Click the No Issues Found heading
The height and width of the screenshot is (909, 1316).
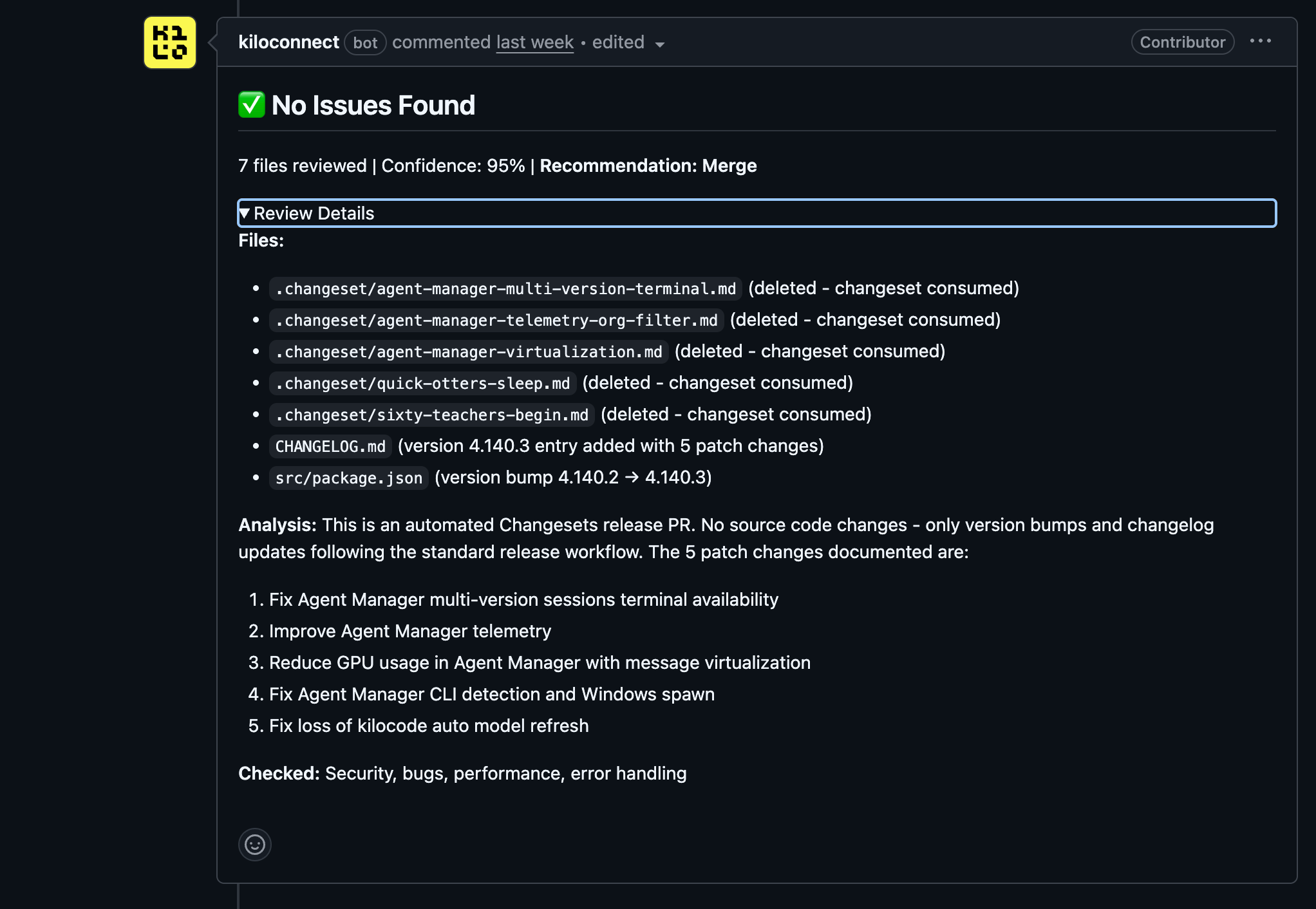[373, 106]
